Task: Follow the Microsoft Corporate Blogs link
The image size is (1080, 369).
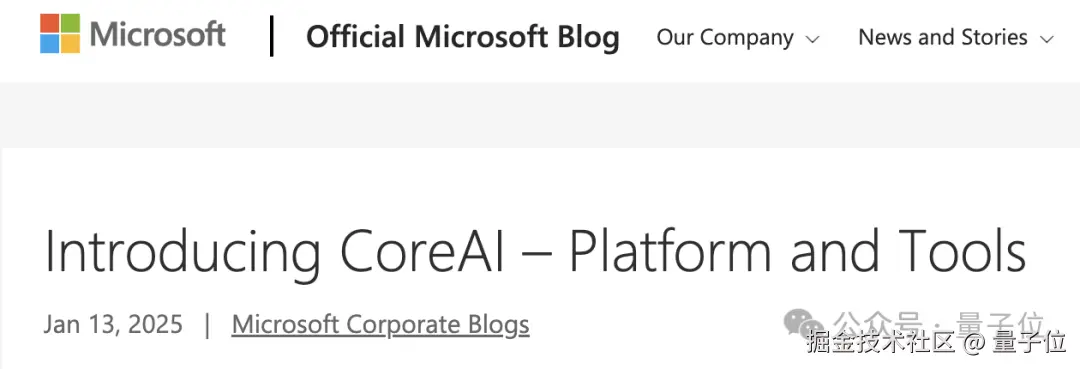Action: pyautogui.click(x=380, y=324)
